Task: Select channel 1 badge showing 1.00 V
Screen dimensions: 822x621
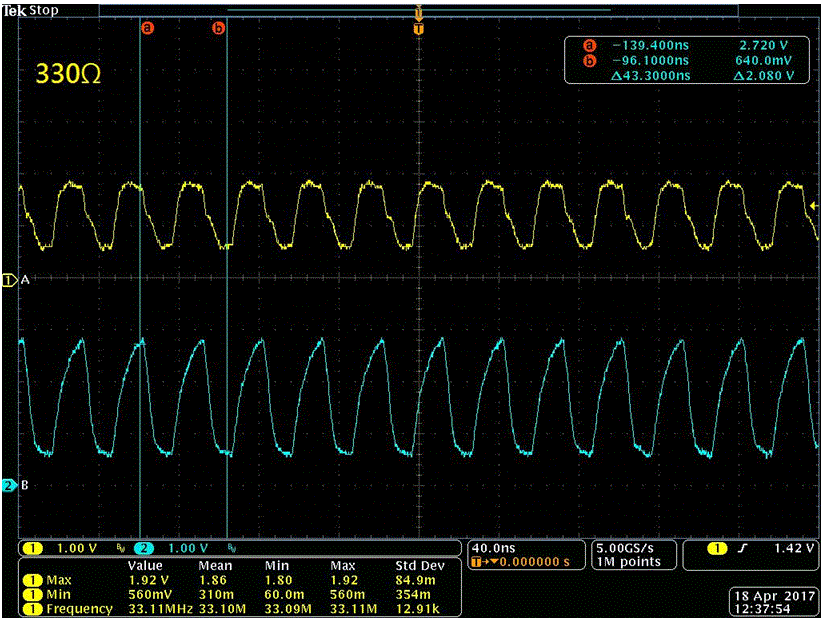Action: [33, 548]
